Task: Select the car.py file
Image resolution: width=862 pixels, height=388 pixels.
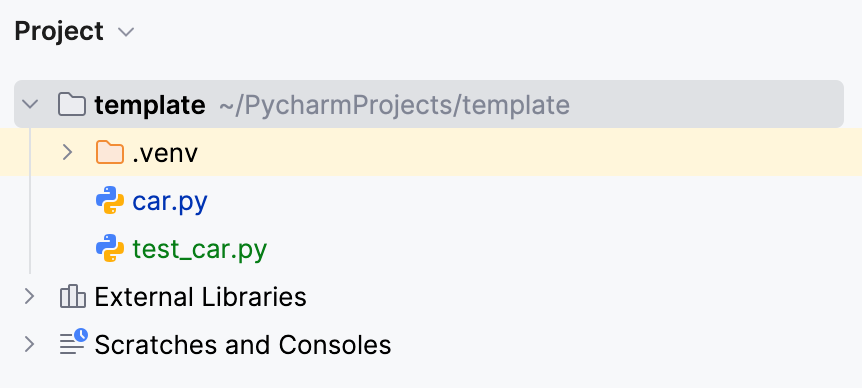Action: click(170, 202)
